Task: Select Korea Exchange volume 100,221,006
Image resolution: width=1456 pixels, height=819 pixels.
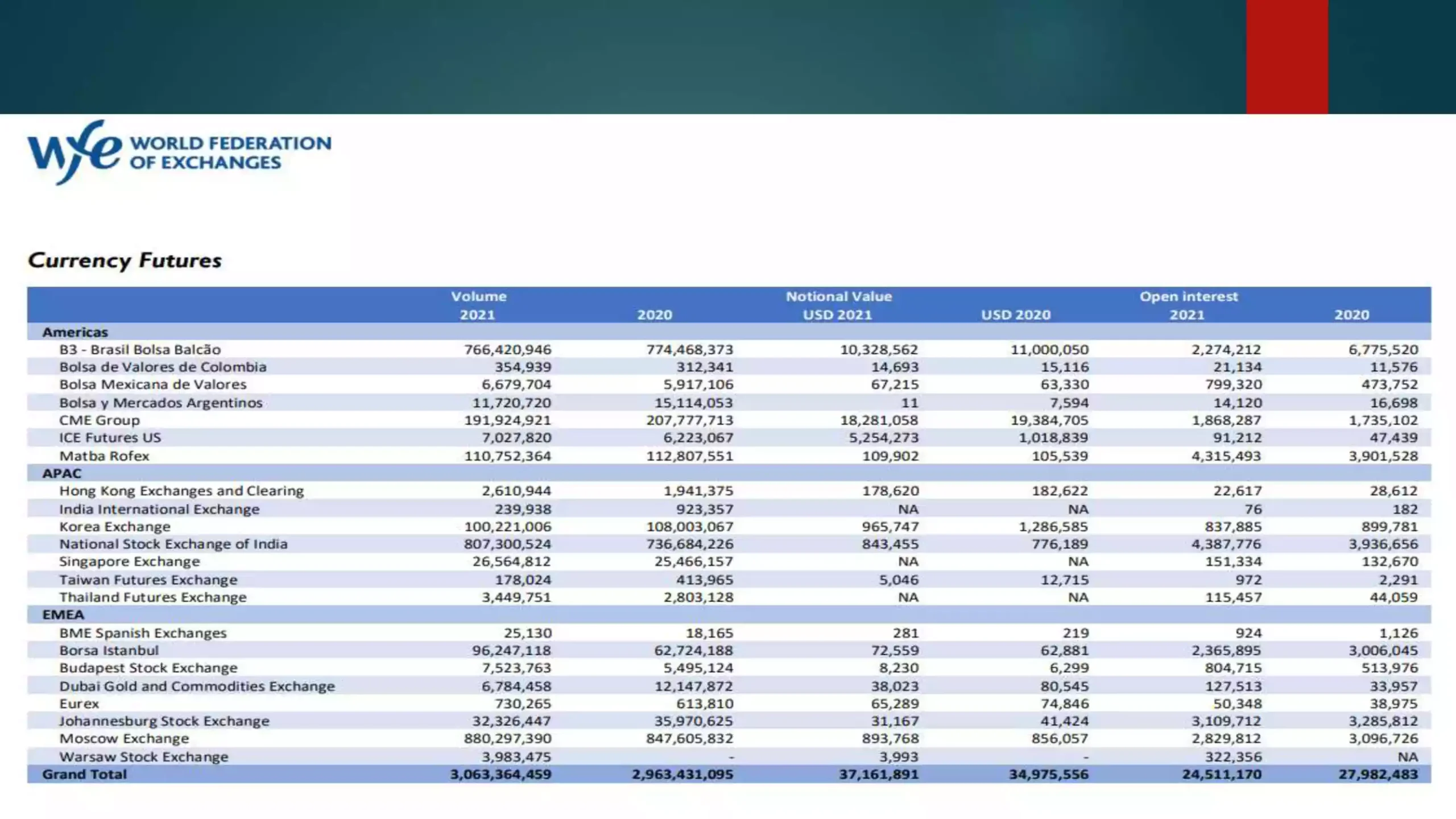Action: click(x=507, y=527)
